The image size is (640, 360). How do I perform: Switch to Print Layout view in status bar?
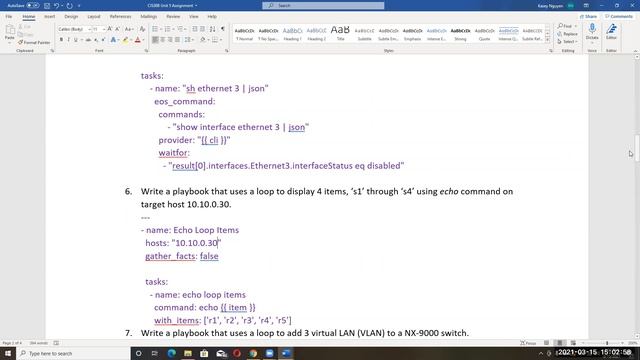pos(560,343)
